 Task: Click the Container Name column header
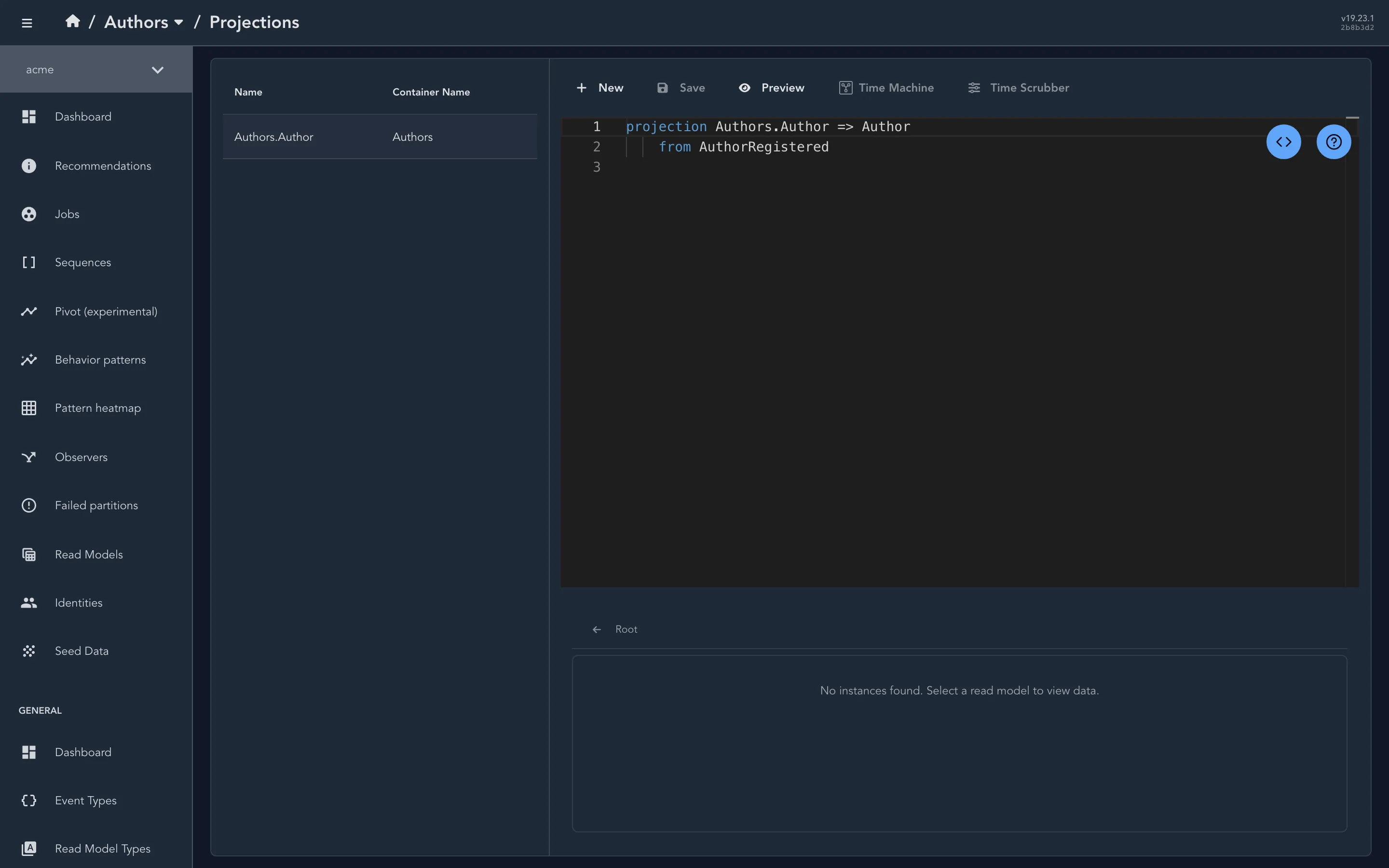[431, 92]
